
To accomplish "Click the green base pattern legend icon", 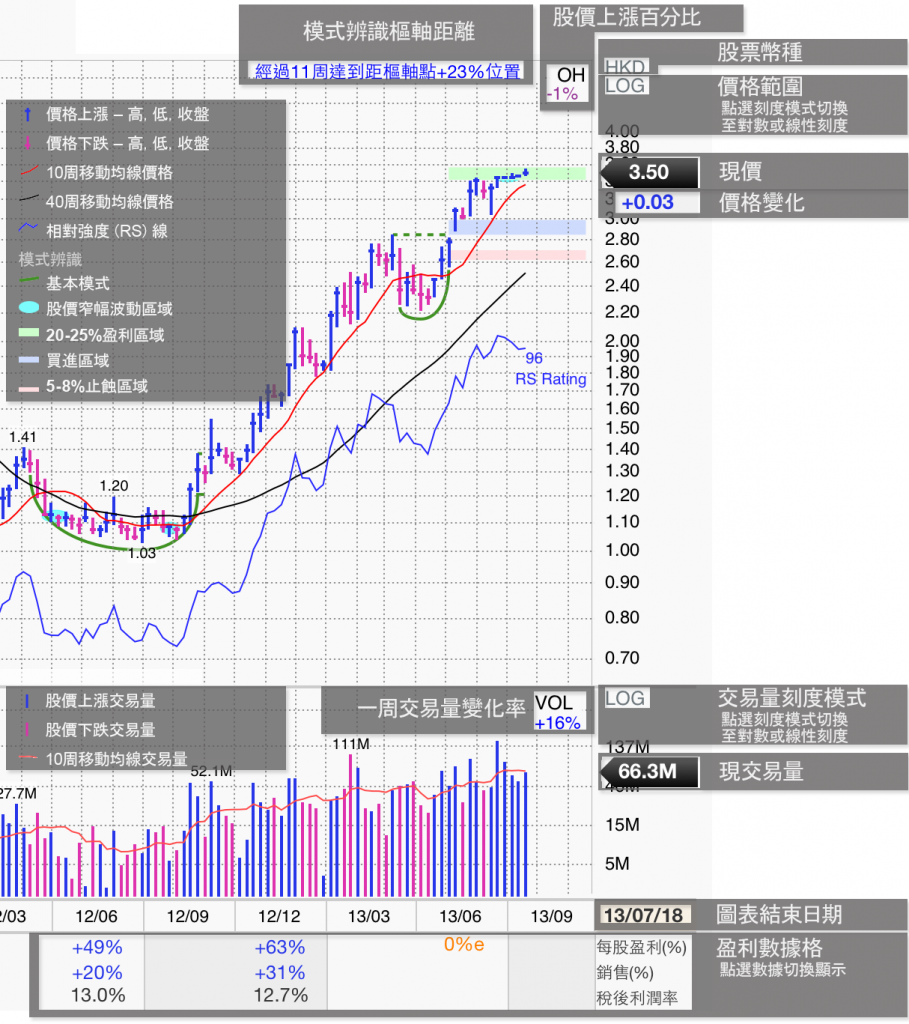I will pyautogui.click(x=28, y=285).
